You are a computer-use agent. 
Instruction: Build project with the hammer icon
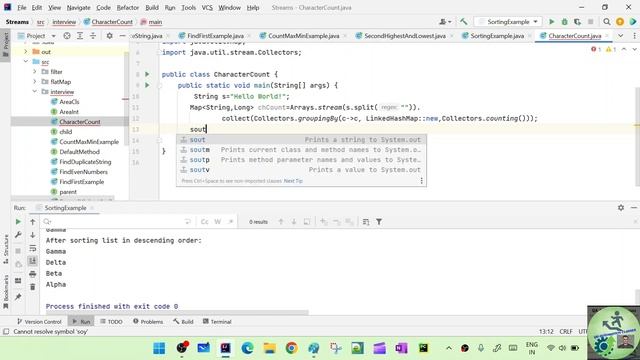pyautogui.click(x=463, y=22)
